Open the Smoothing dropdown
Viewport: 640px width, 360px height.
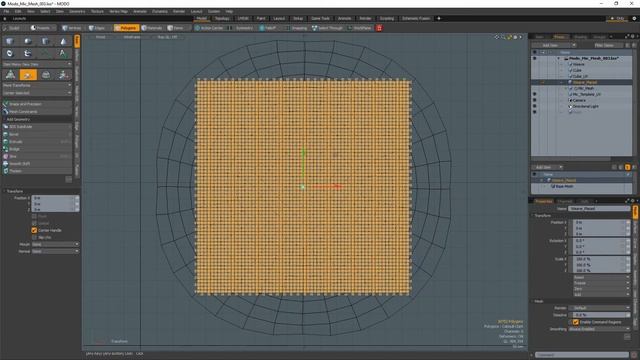[x=600, y=329]
